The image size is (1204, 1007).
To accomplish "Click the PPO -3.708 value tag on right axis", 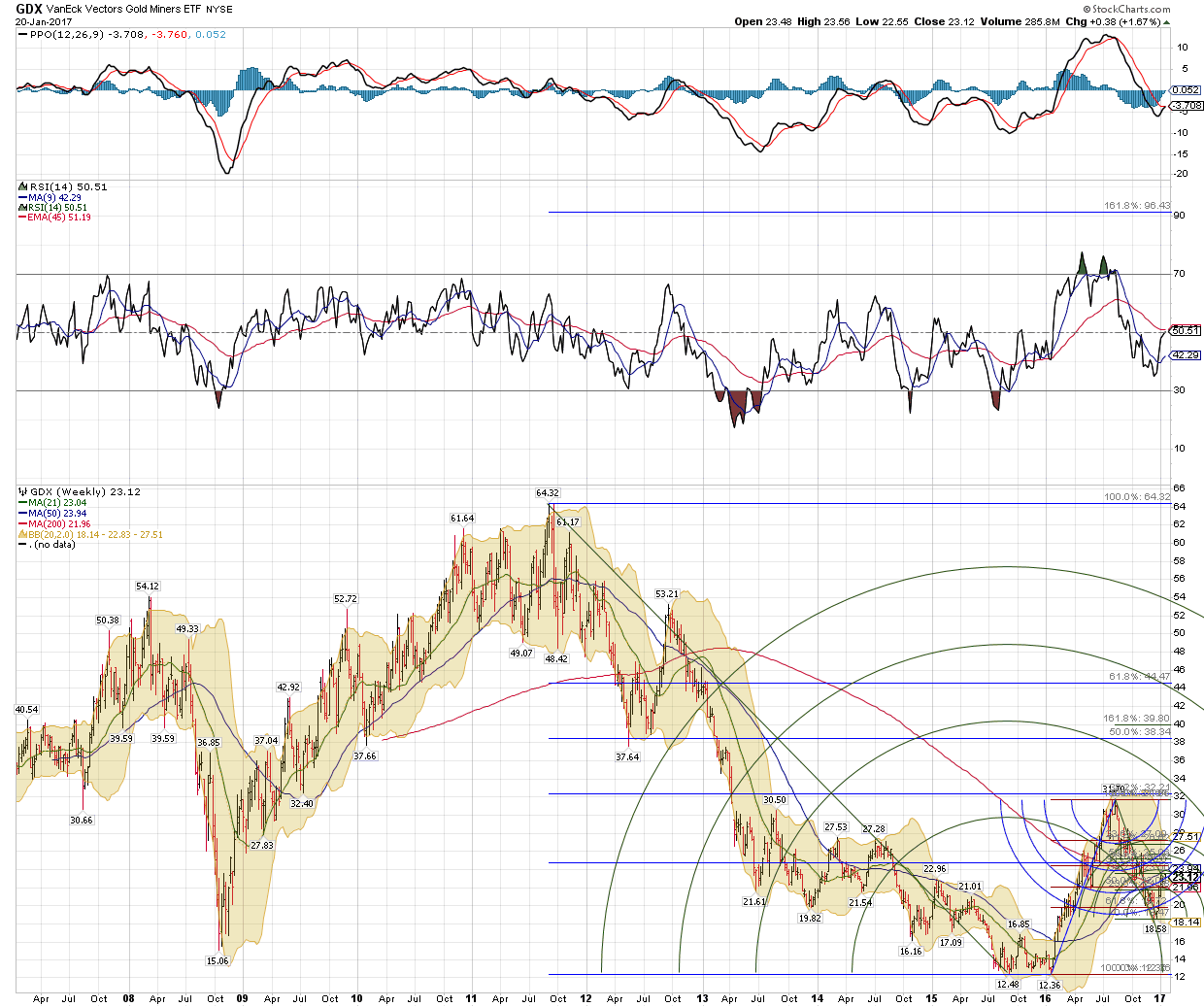I will (x=1186, y=106).
